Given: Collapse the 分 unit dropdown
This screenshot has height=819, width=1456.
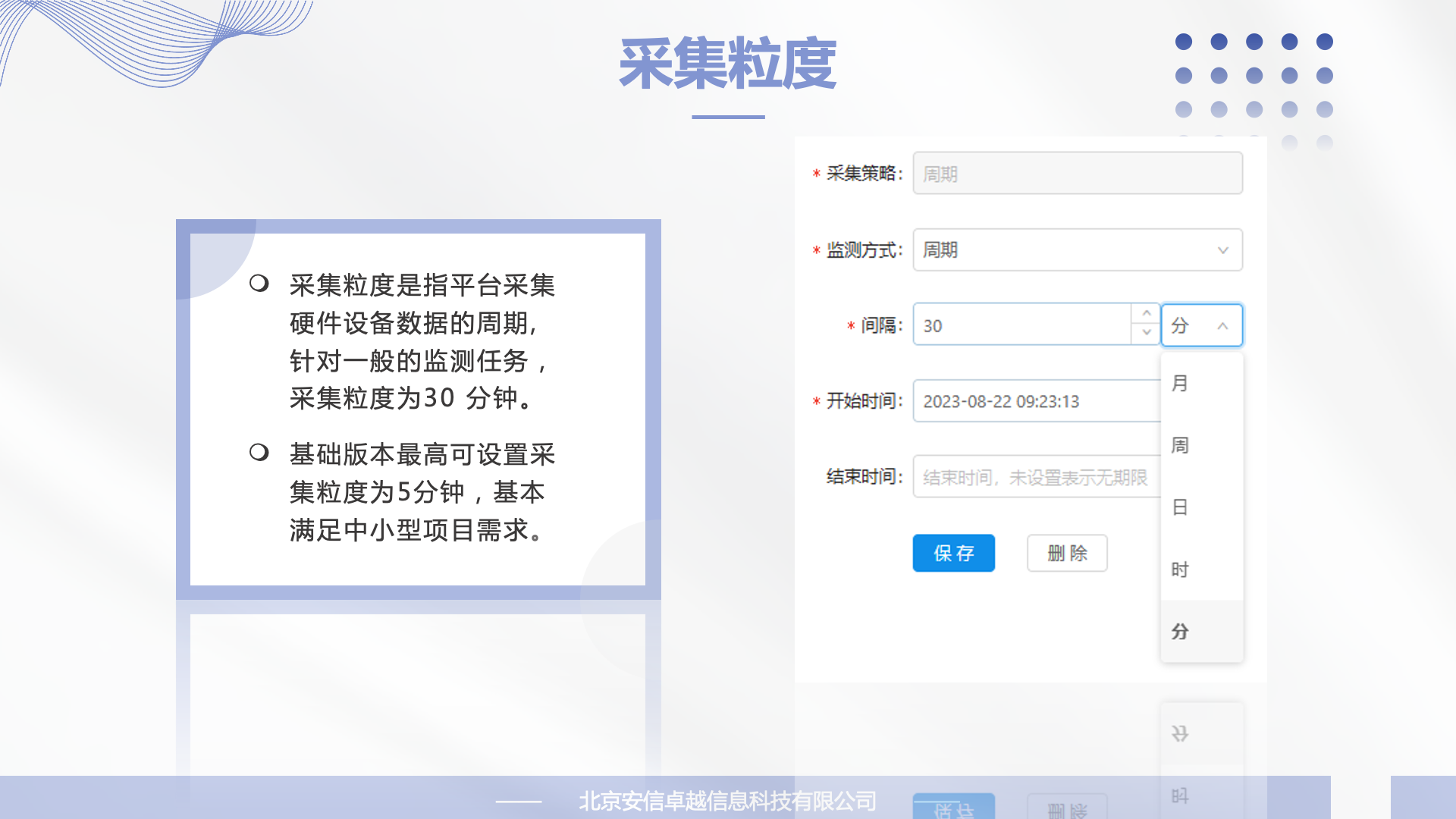Looking at the screenshot, I should pos(1222,326).
